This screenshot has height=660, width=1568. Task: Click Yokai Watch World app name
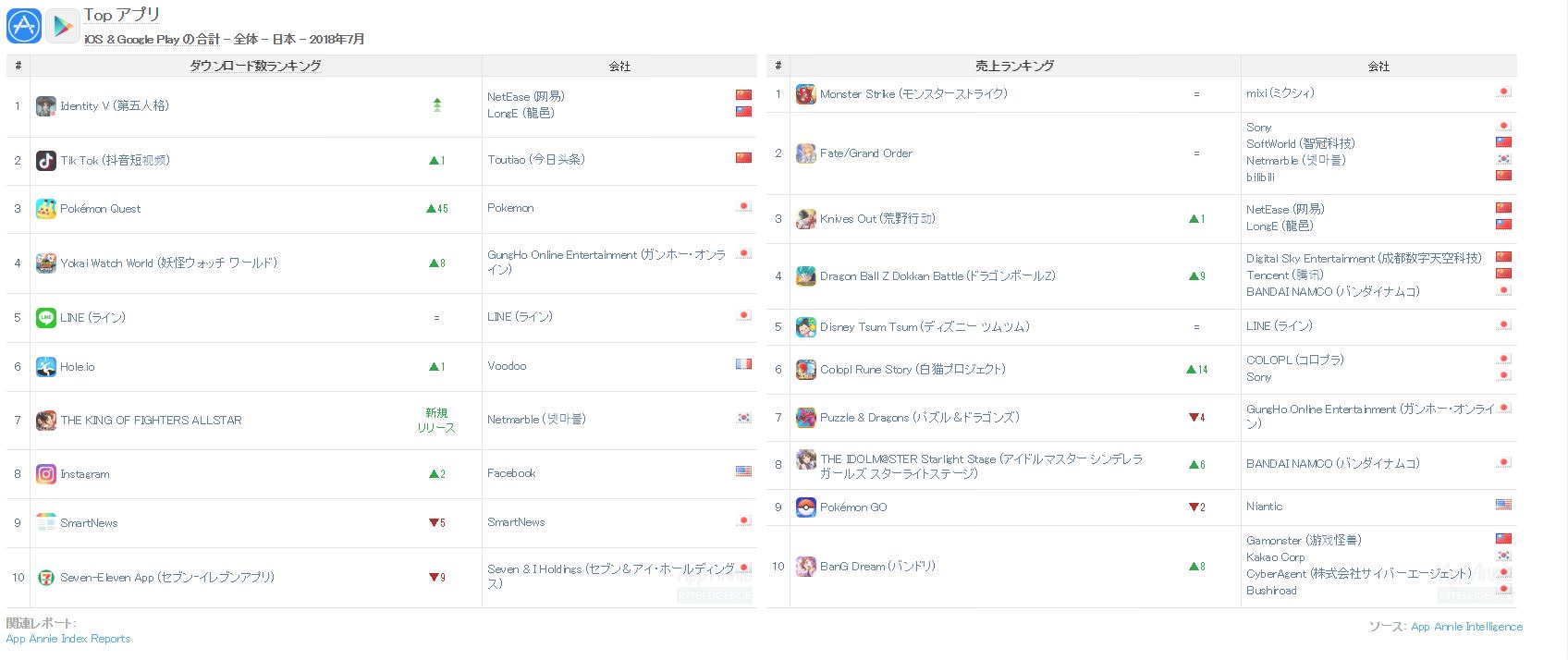coord(169,263)
